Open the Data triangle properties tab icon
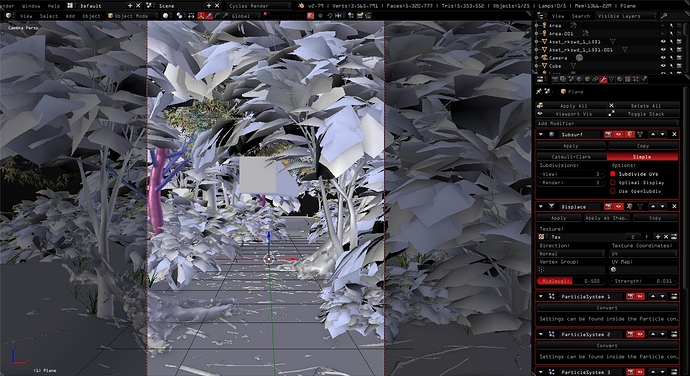 tap(612, 80)
